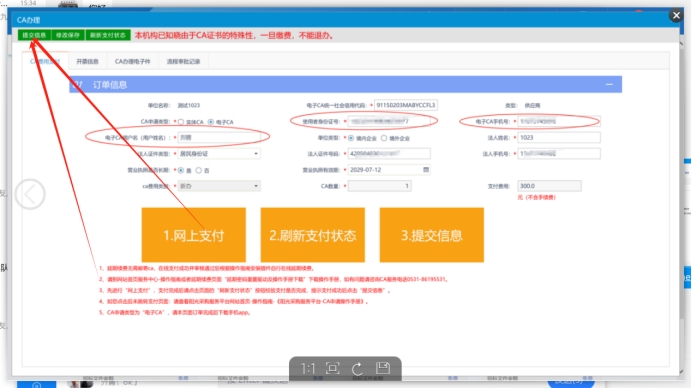Click the fit-to-screen viewer icon
The width and height of the screenshot is (692, 388).
coord(333,368)
